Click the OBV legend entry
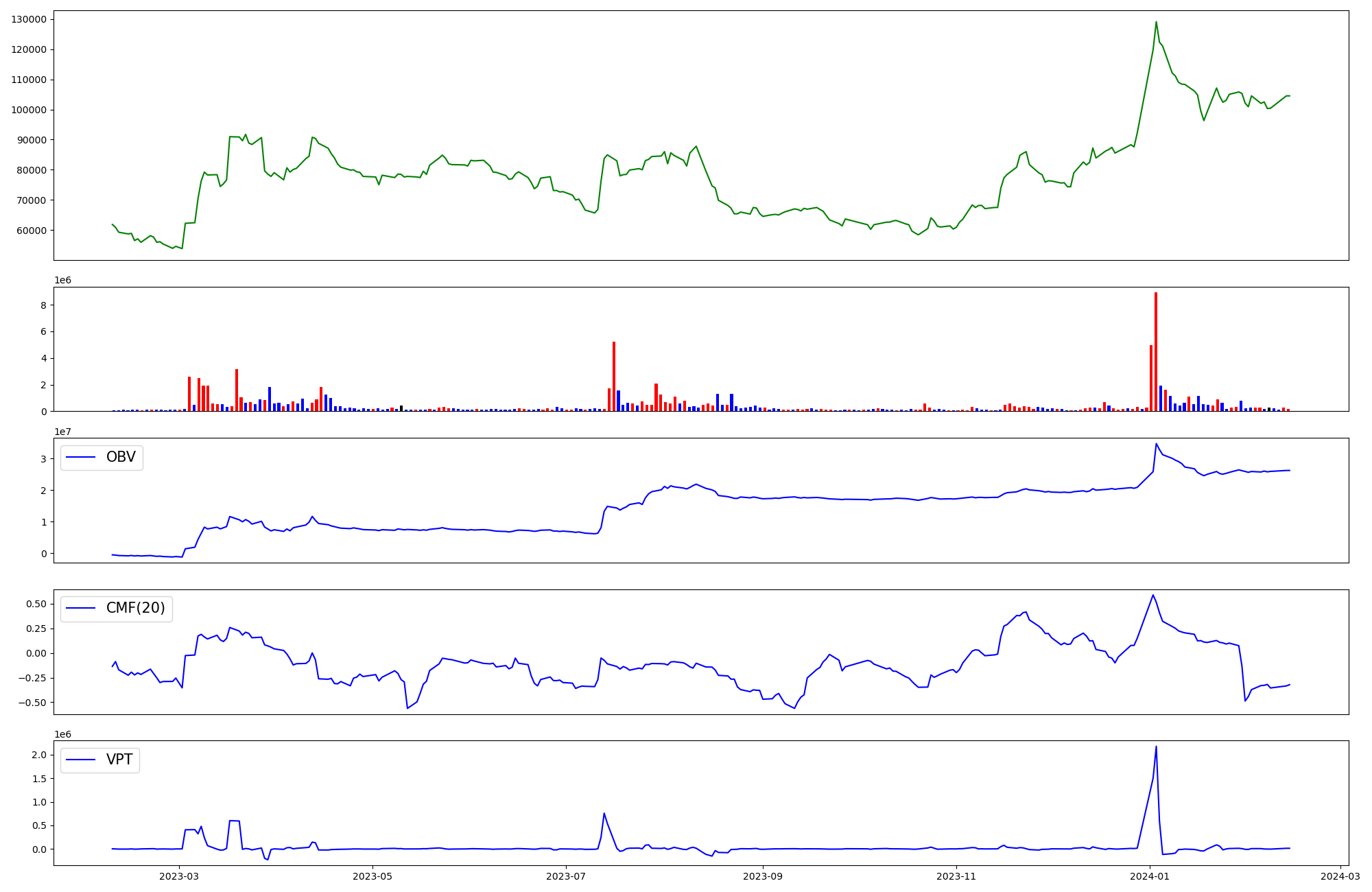1372x892 pixels. pyautogui.click(x=120, y=457)
